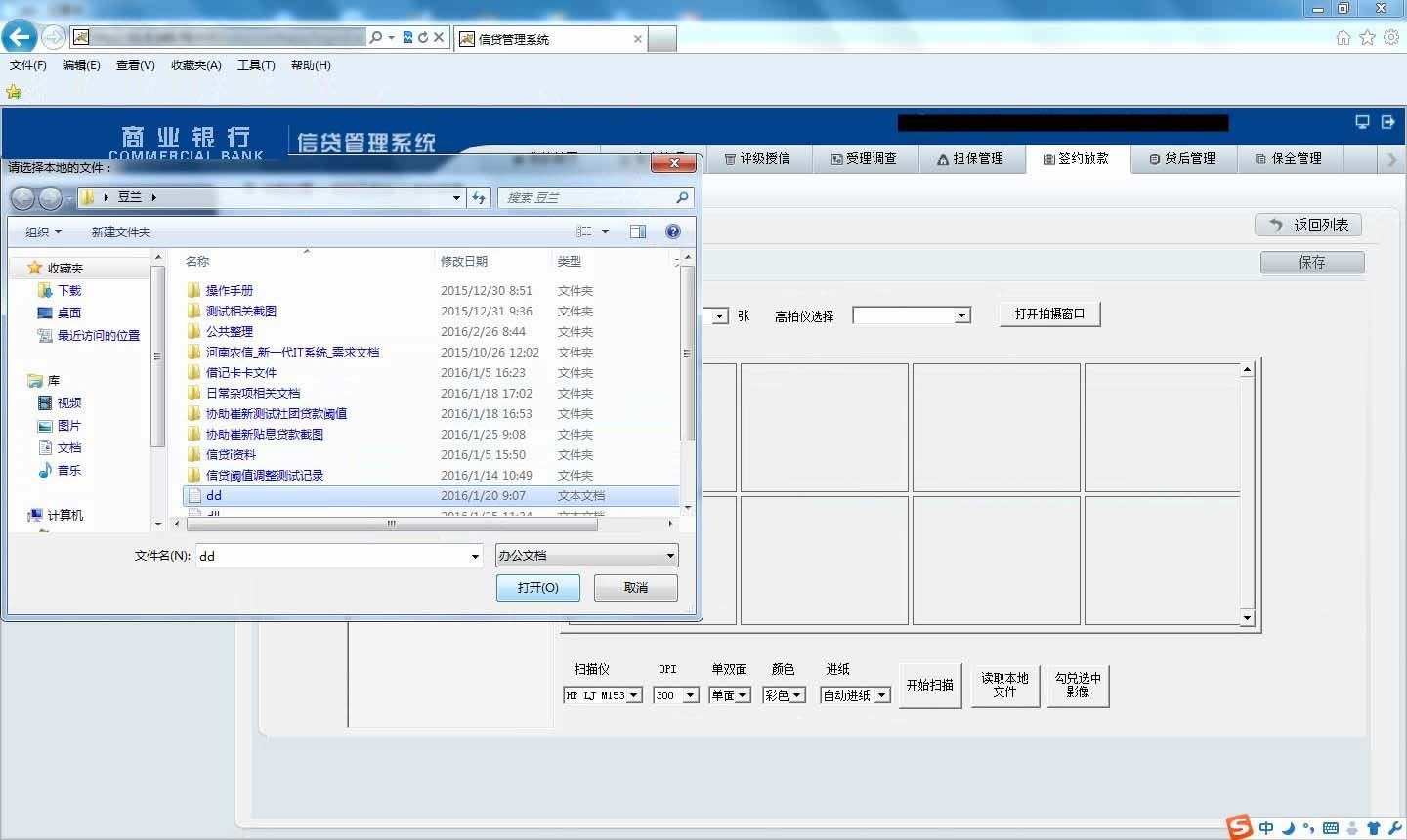Click the add-to-favorites star icon in favorites bar

14,92
